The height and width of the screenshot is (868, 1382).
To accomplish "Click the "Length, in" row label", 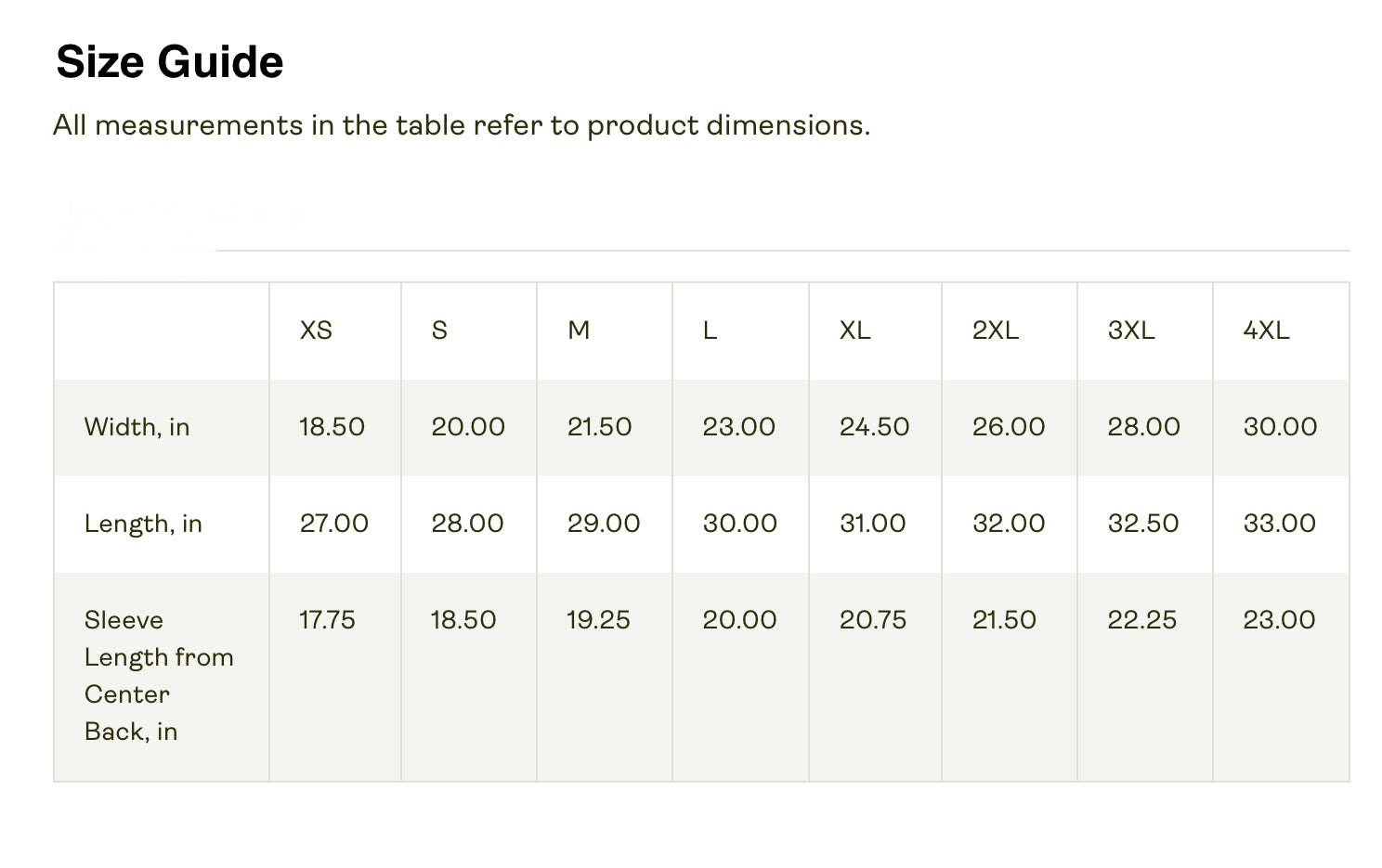I will (x=143, y=524).
